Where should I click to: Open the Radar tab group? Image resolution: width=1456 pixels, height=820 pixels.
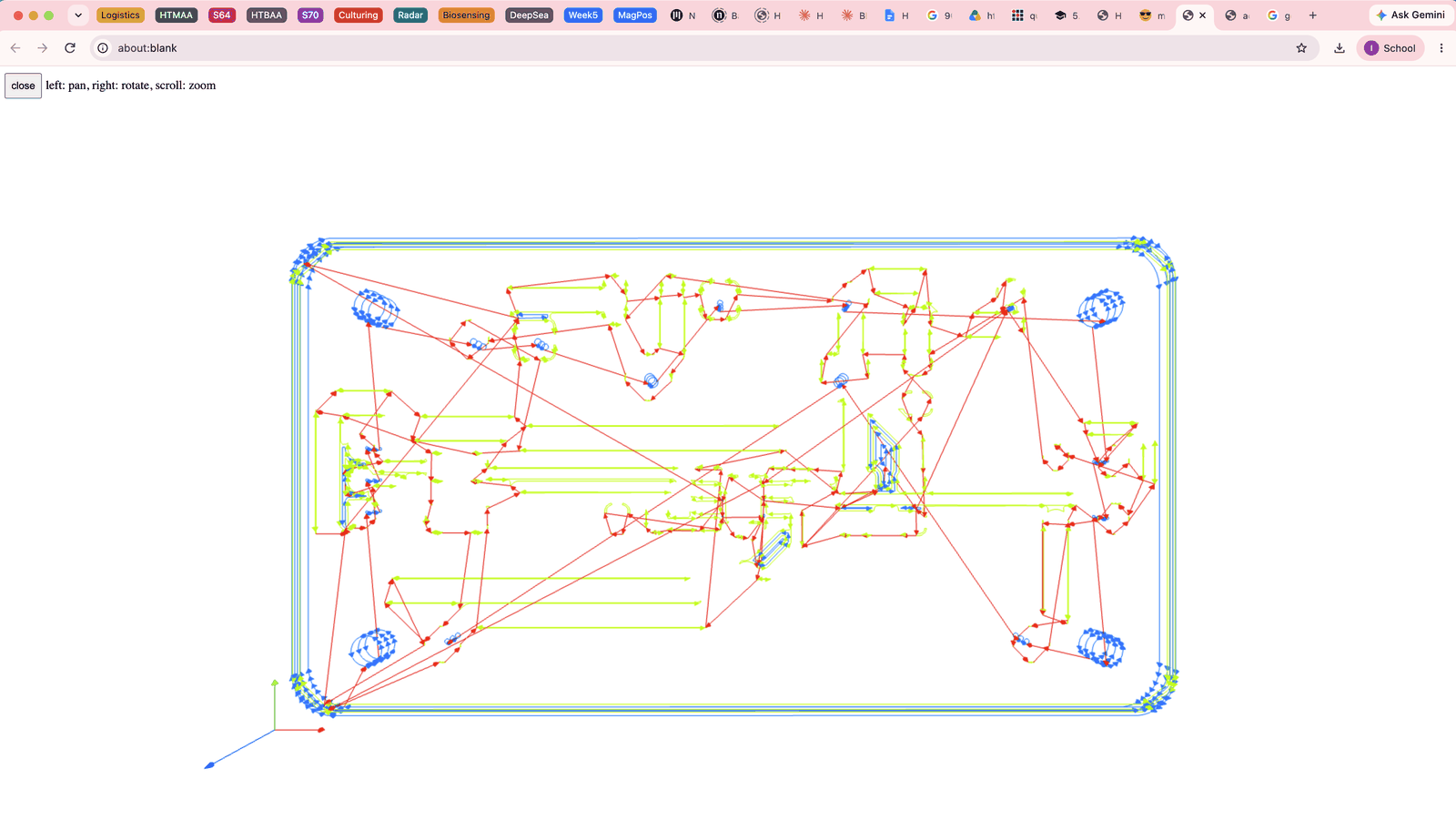point(410,15)
